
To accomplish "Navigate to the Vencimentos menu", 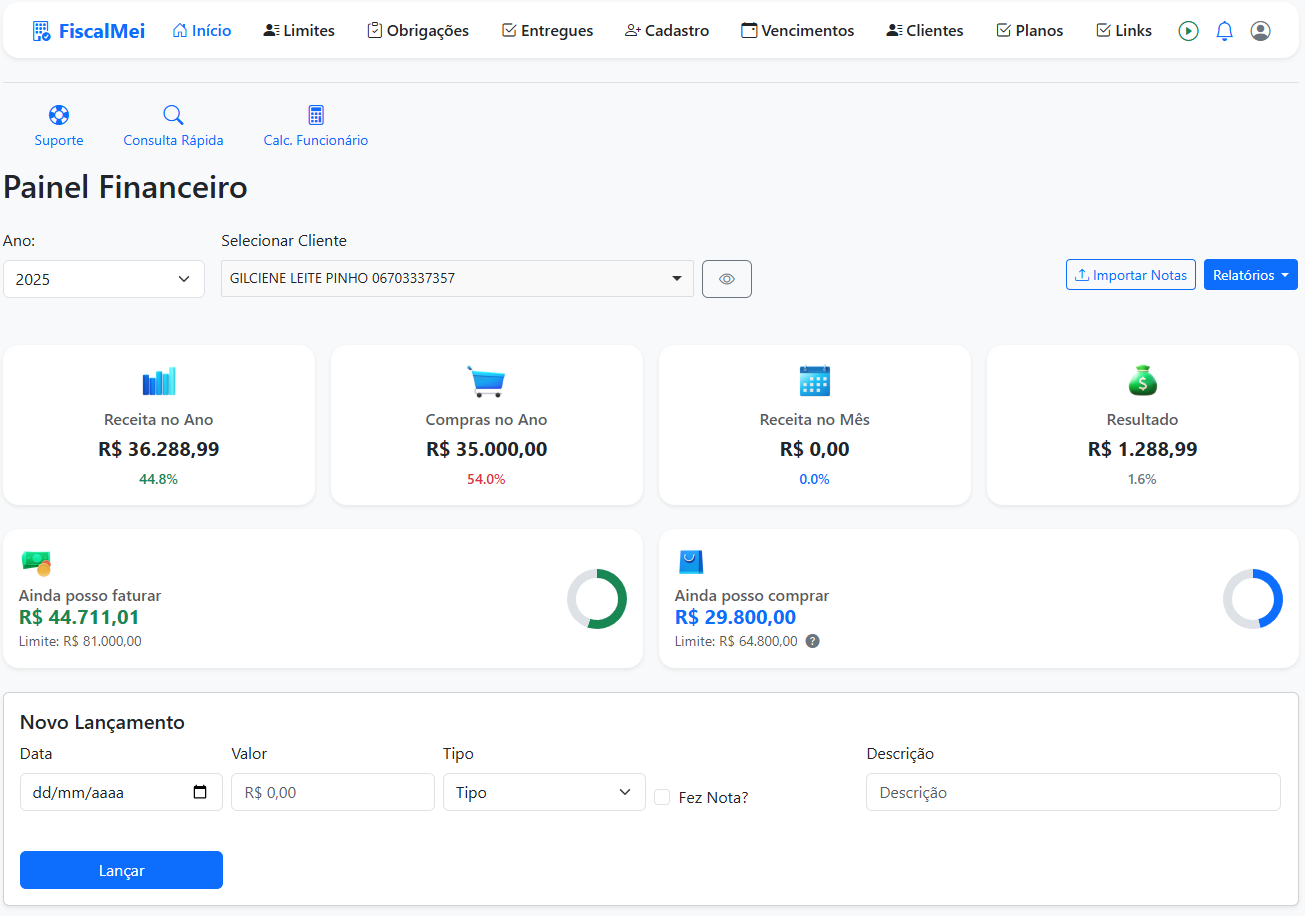I will pyautogui.click(x=797, y=30).
